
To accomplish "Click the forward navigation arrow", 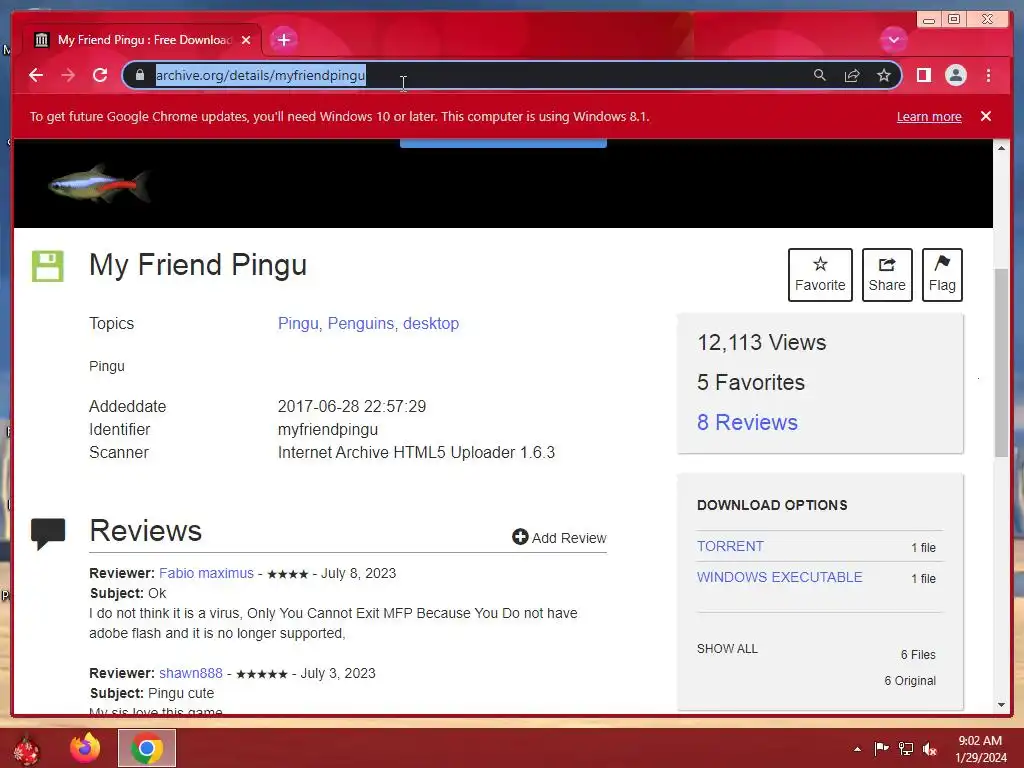I will tap(68, 75).
